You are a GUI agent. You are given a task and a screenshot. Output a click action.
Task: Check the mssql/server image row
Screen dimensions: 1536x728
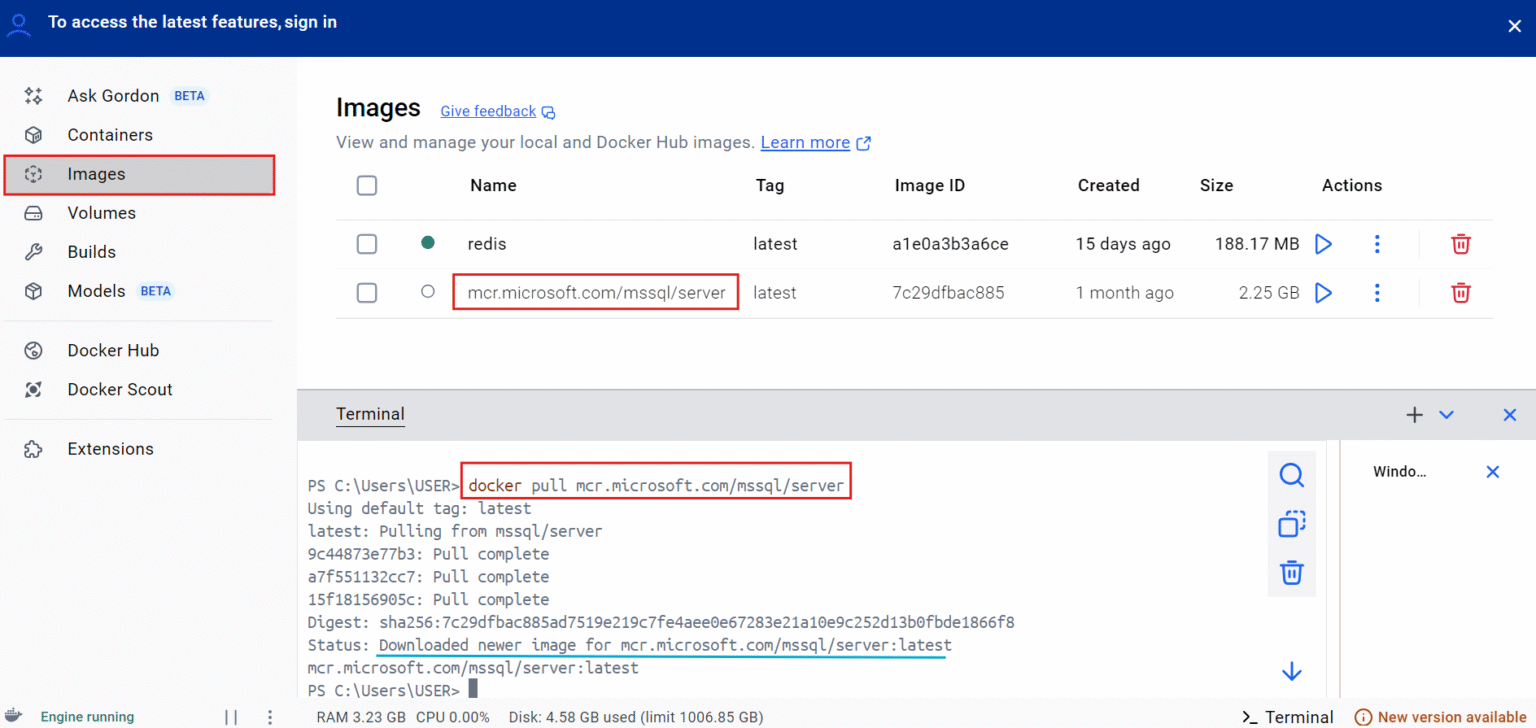(x=367, y=292)
